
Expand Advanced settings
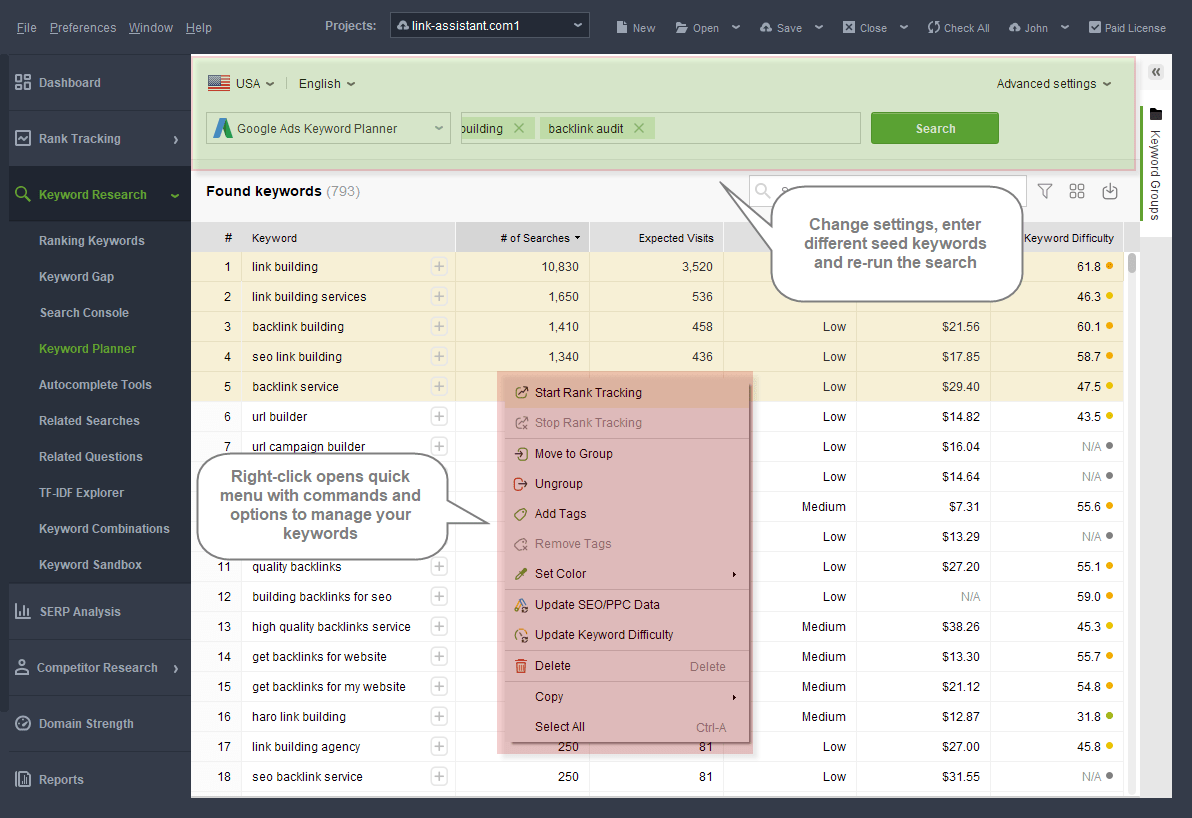(x=1054, y=84)
